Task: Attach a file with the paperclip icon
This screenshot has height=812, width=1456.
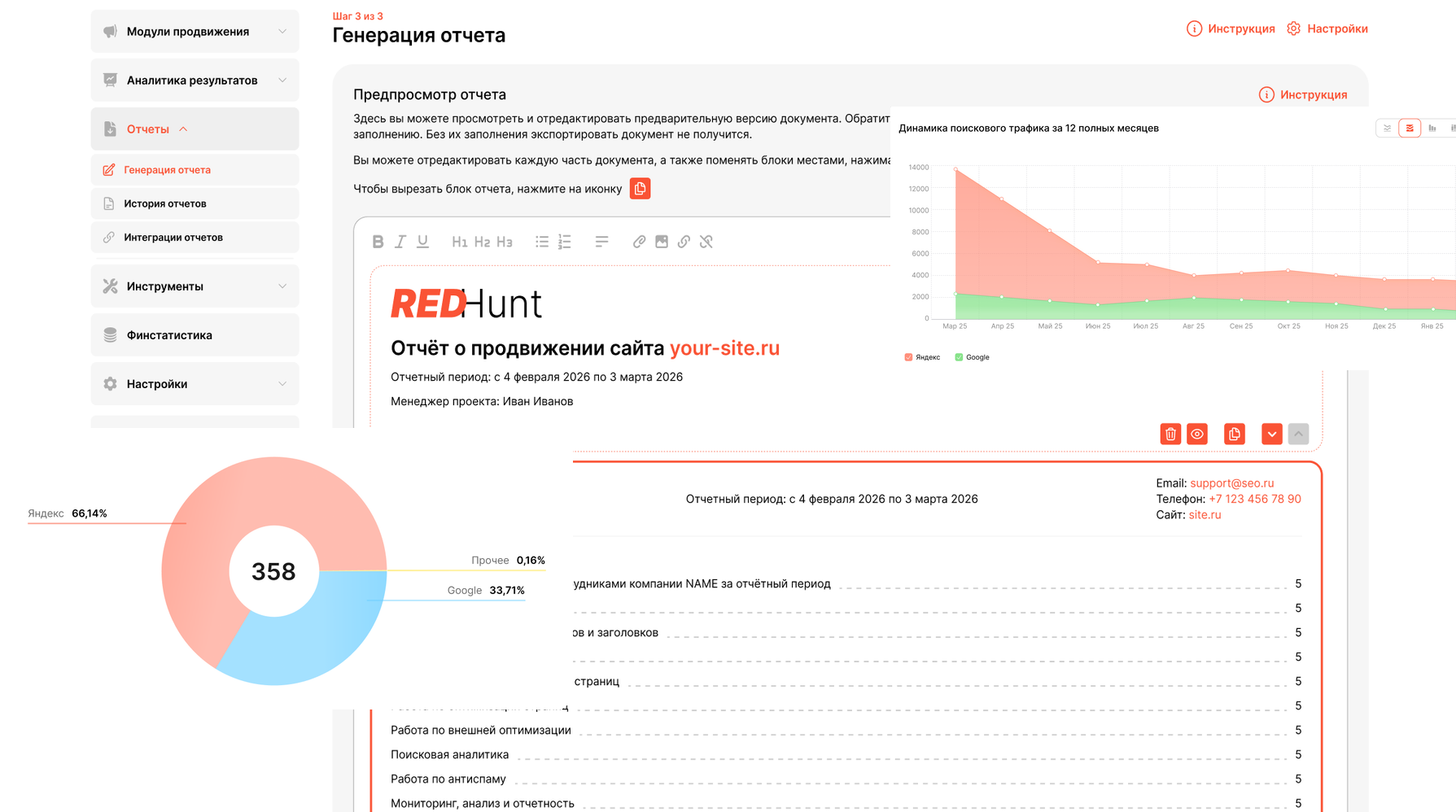Action: [639, 242]
